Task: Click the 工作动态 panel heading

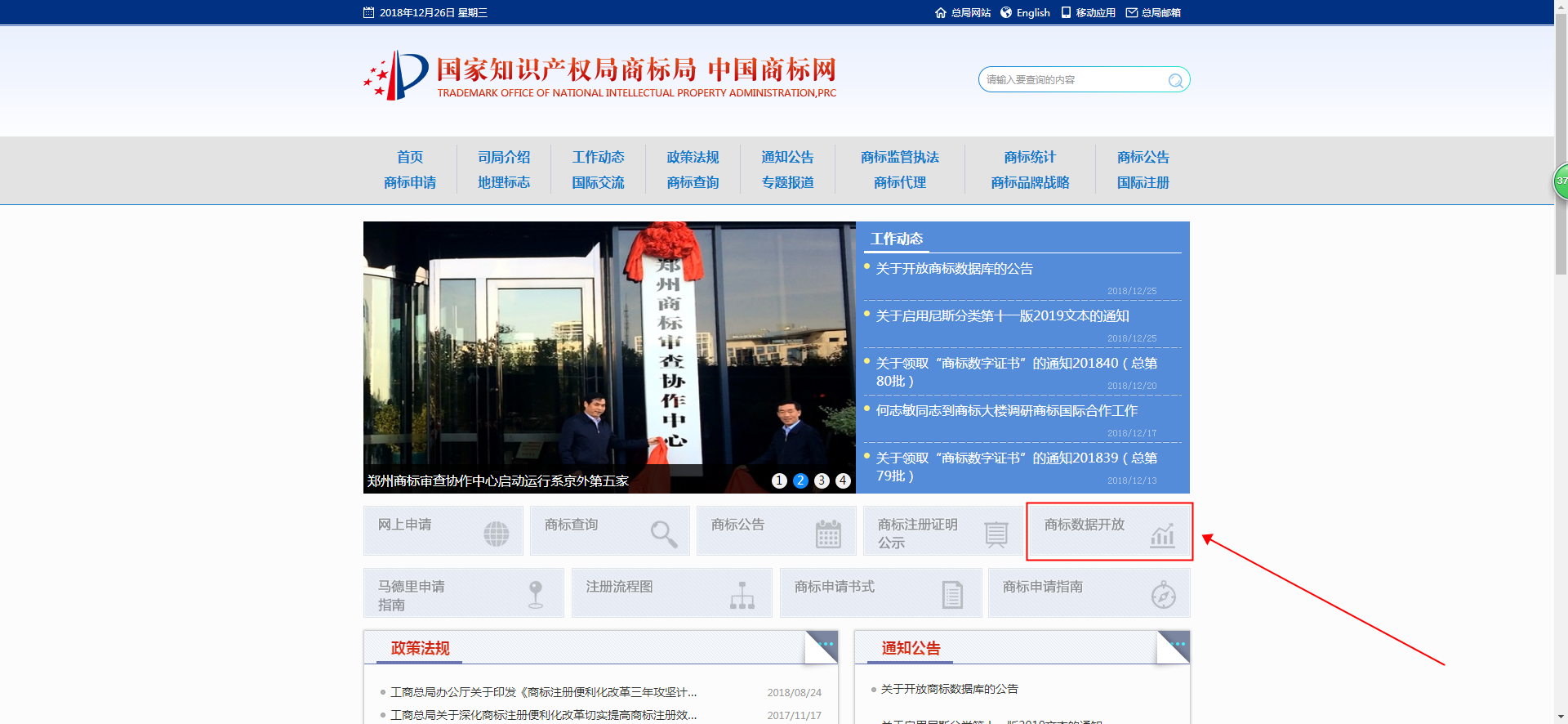Action: (x=896, y=239)
